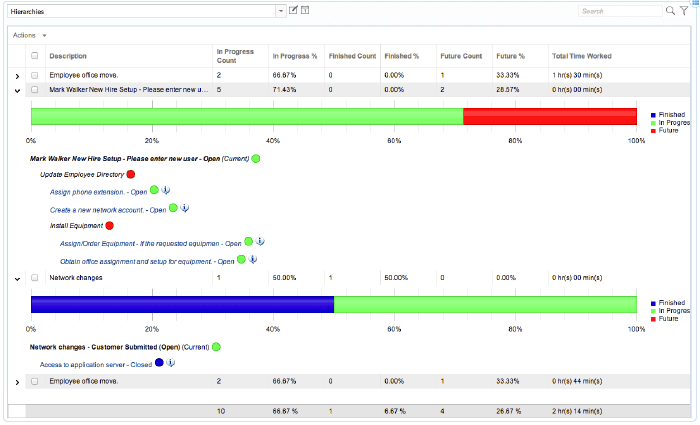Open Assign phone extension - Open link
The height and width of the screenshot is (425, 700).
point(98,192)
